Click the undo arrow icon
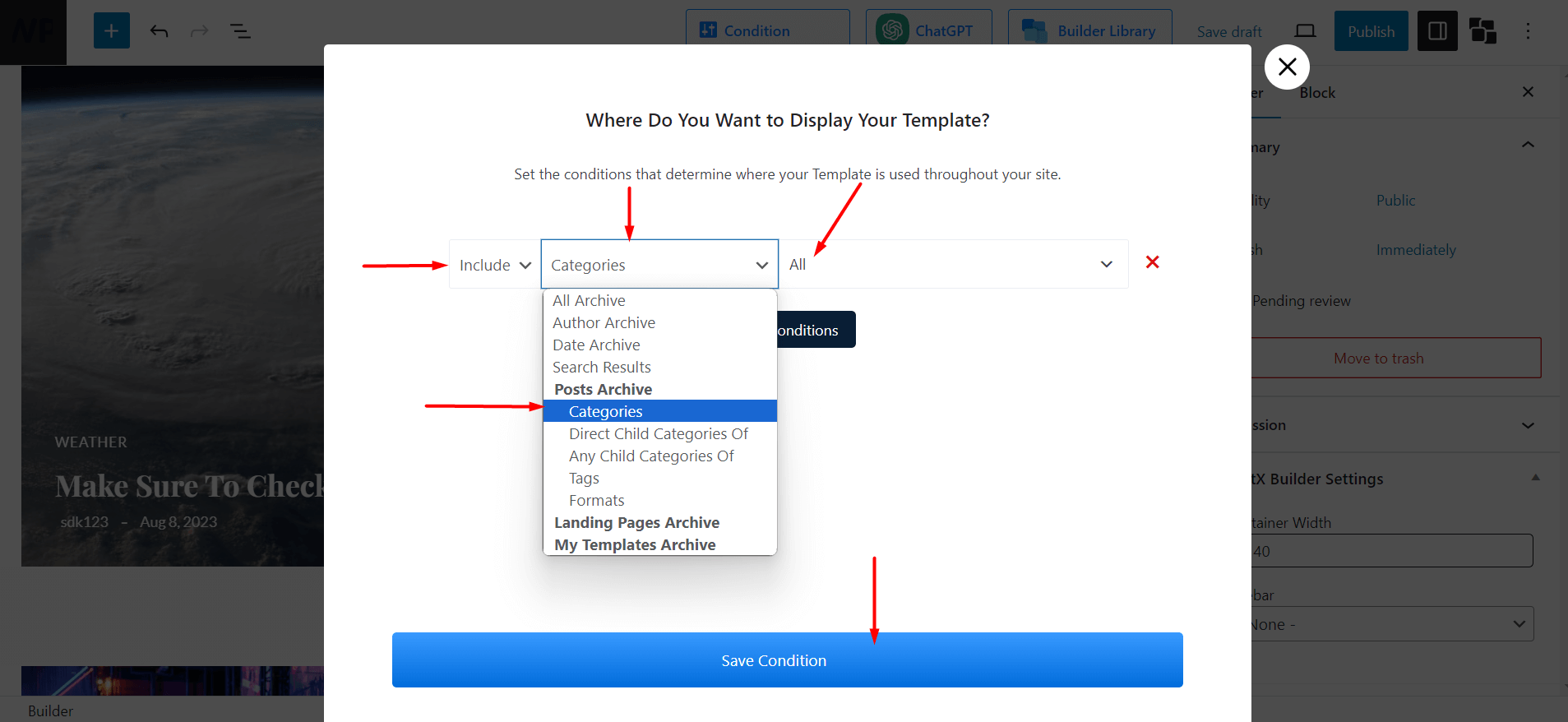This screenshot has width=1568, height=722. (159, 31)
